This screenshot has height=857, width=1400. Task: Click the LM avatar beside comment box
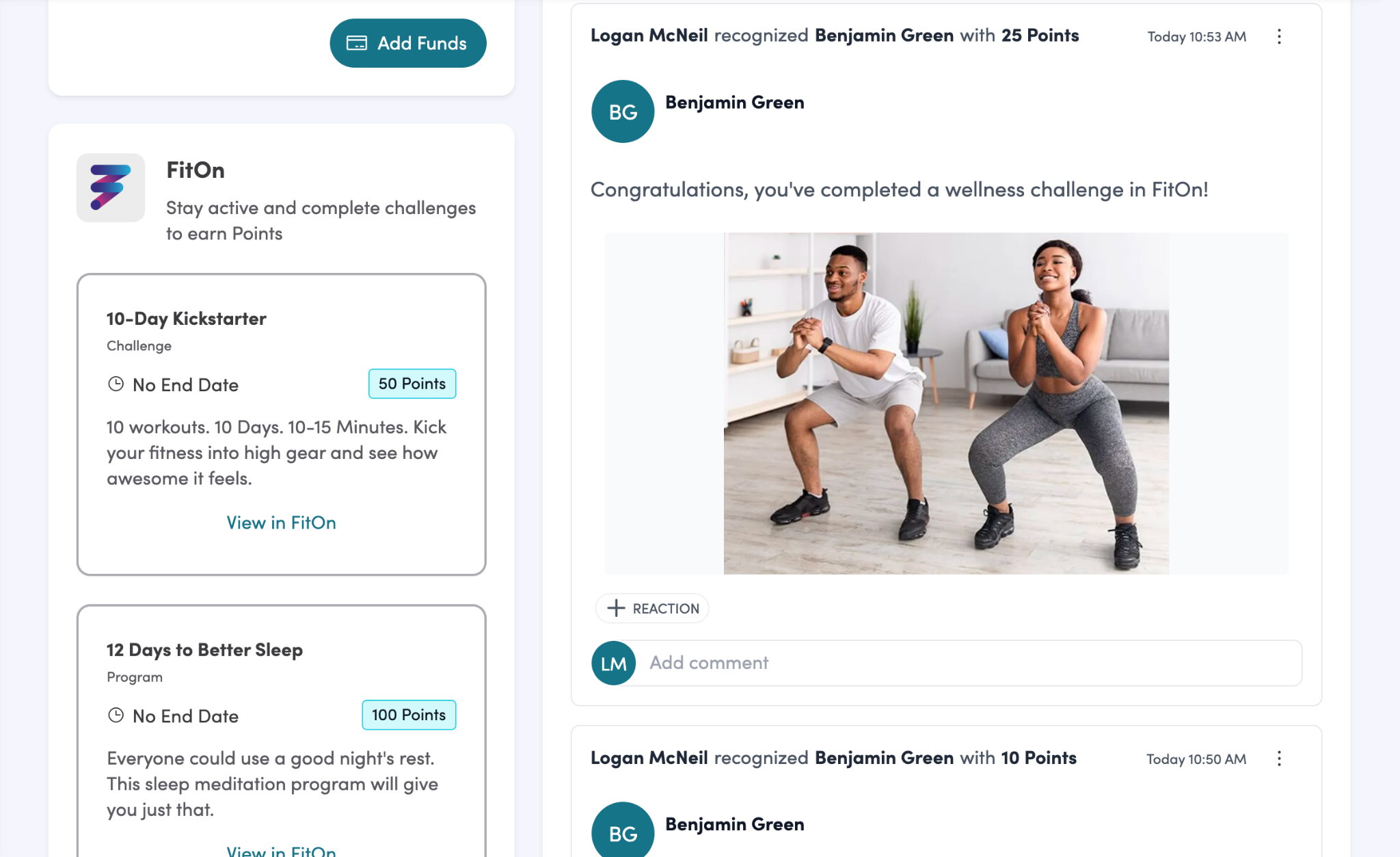click(x=613, y=663)
